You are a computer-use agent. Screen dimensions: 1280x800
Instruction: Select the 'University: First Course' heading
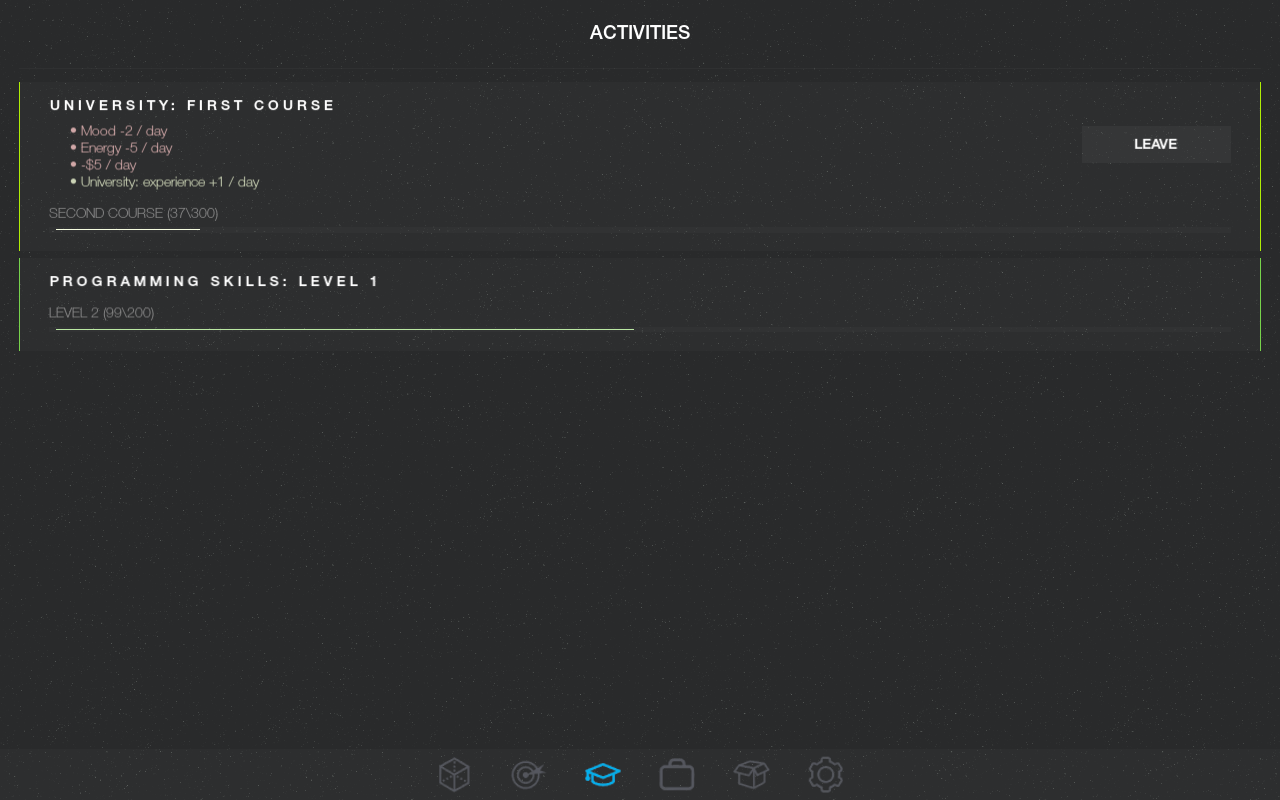tap(193, 105)
